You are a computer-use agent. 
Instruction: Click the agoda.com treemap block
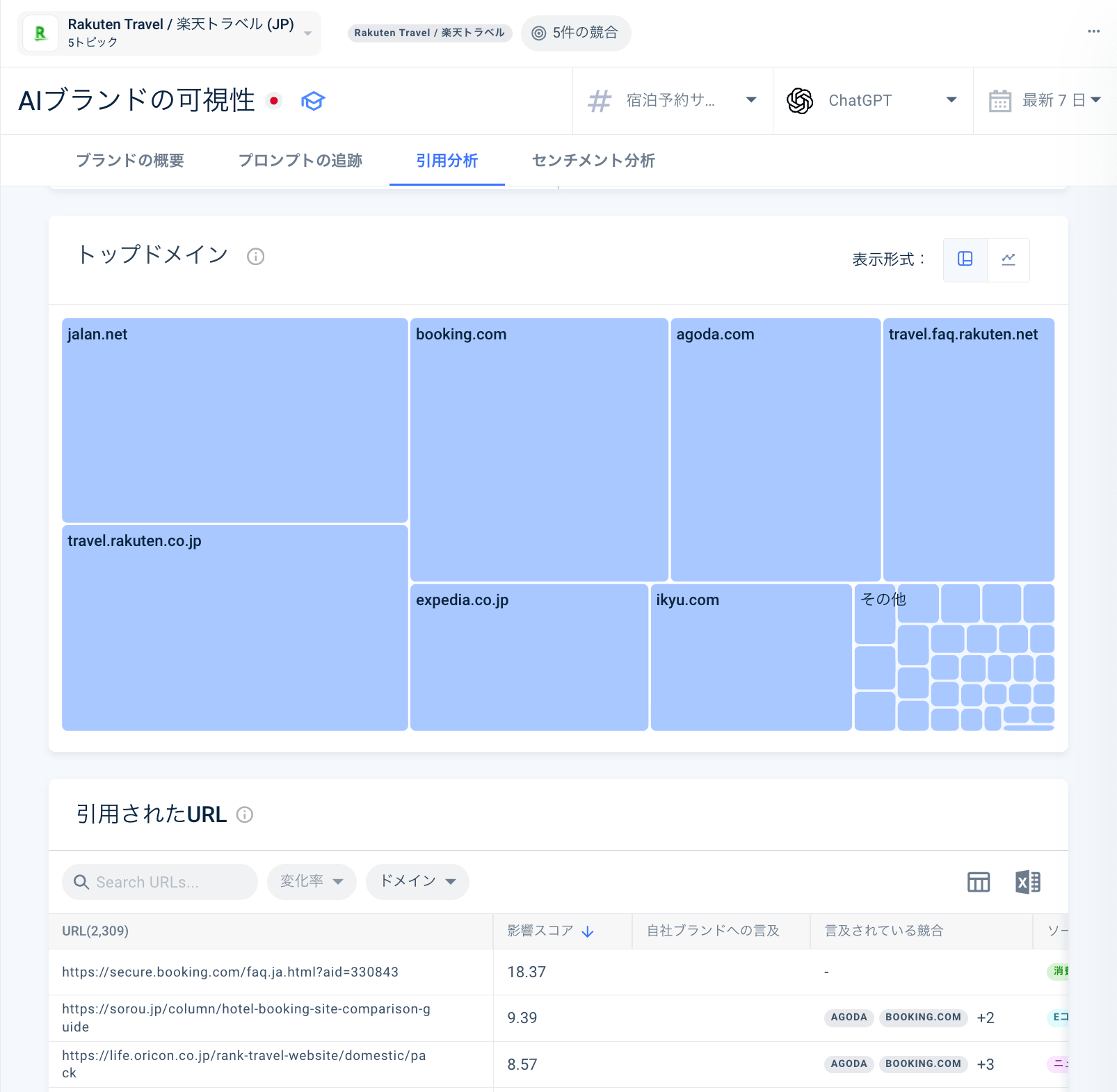pos(776,449)
